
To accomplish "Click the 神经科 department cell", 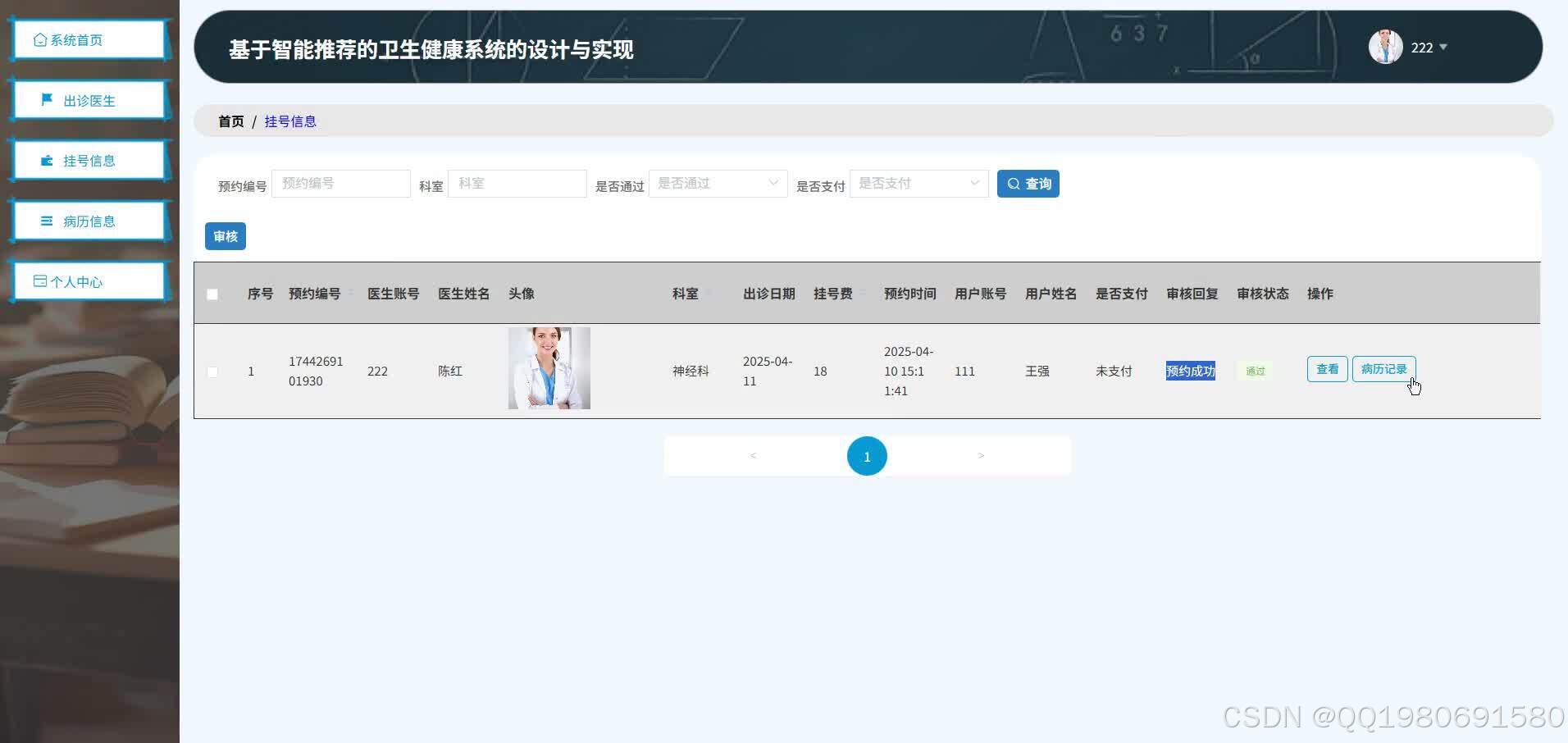I will [x=691, y=371].
